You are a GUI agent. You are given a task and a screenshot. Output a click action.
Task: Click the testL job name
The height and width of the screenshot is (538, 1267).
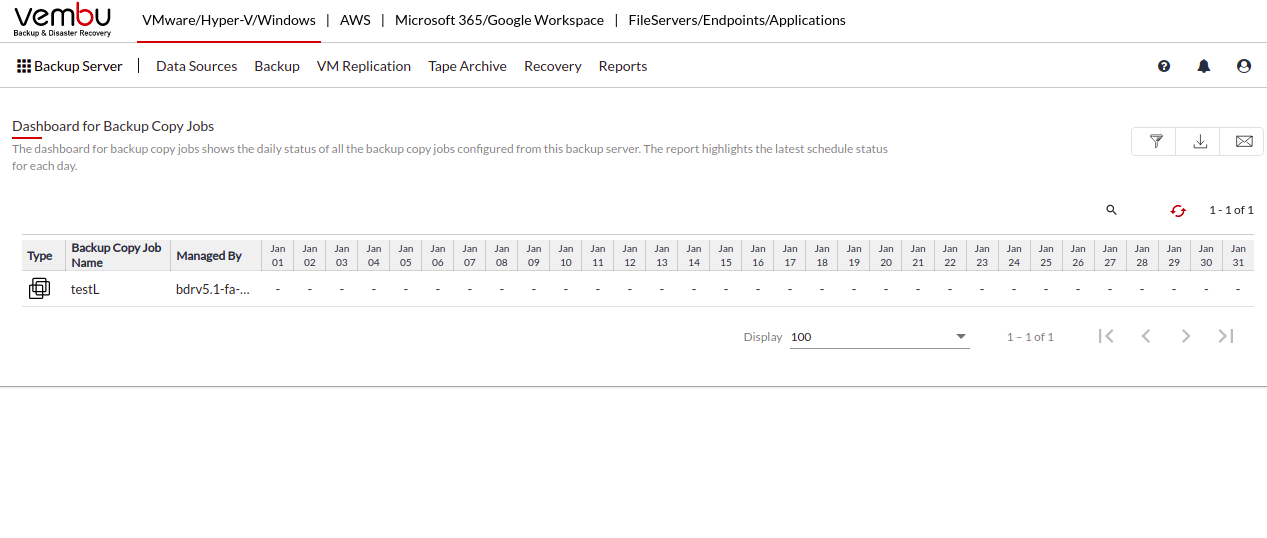pos(85,289)
